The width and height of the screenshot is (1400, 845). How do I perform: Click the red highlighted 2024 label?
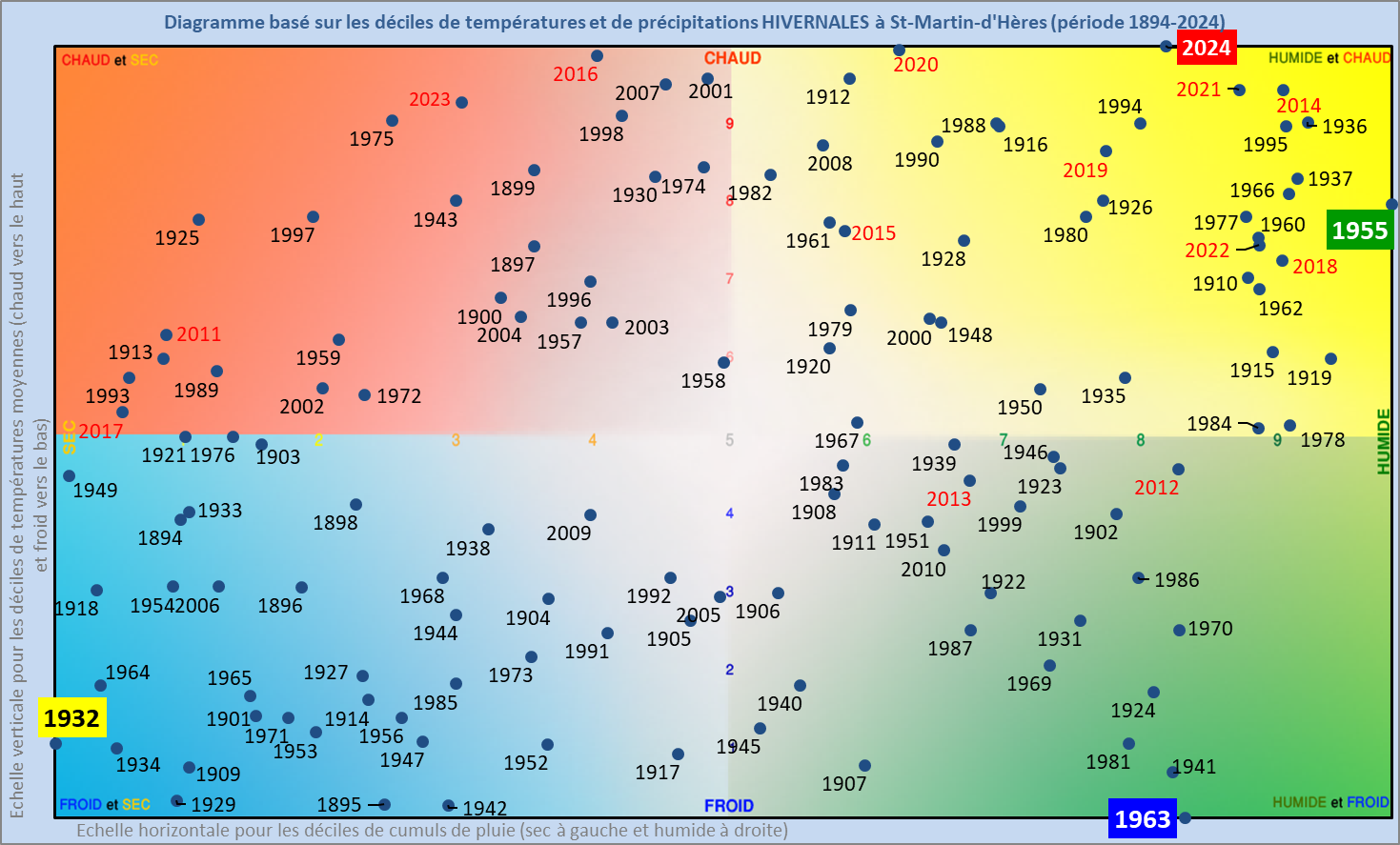click(x=1206, y=48)
